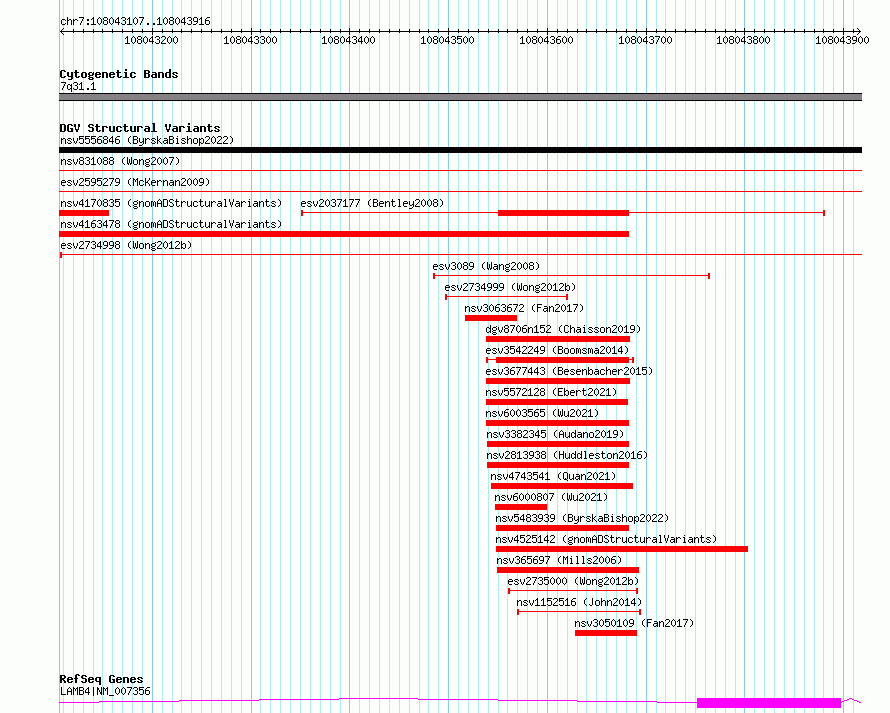The width and height of the screenshot is (890, 713).
Task: Click the esv3089 (Wang2008) variant label
Action: [x=486, y=266]
